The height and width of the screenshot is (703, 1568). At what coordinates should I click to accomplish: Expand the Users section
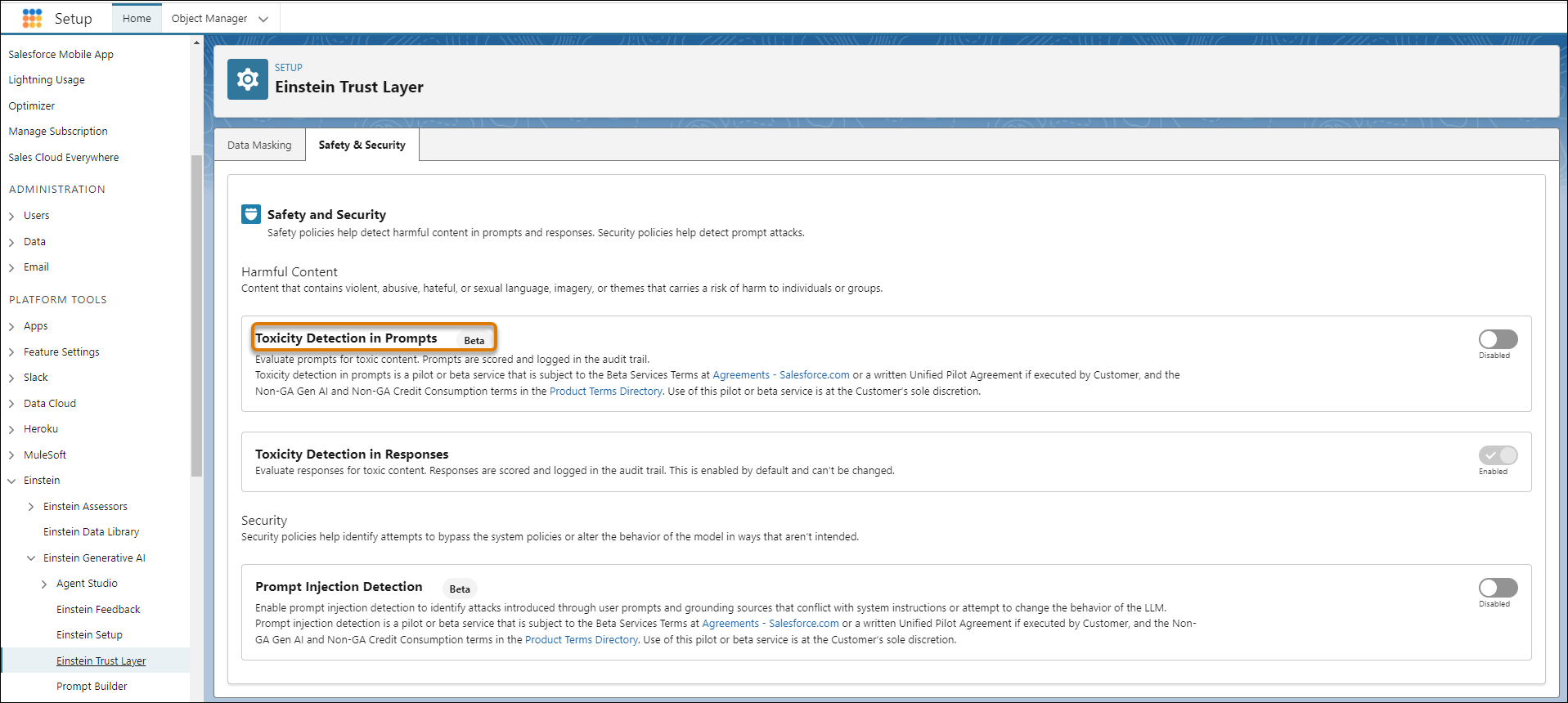[11, 216]
